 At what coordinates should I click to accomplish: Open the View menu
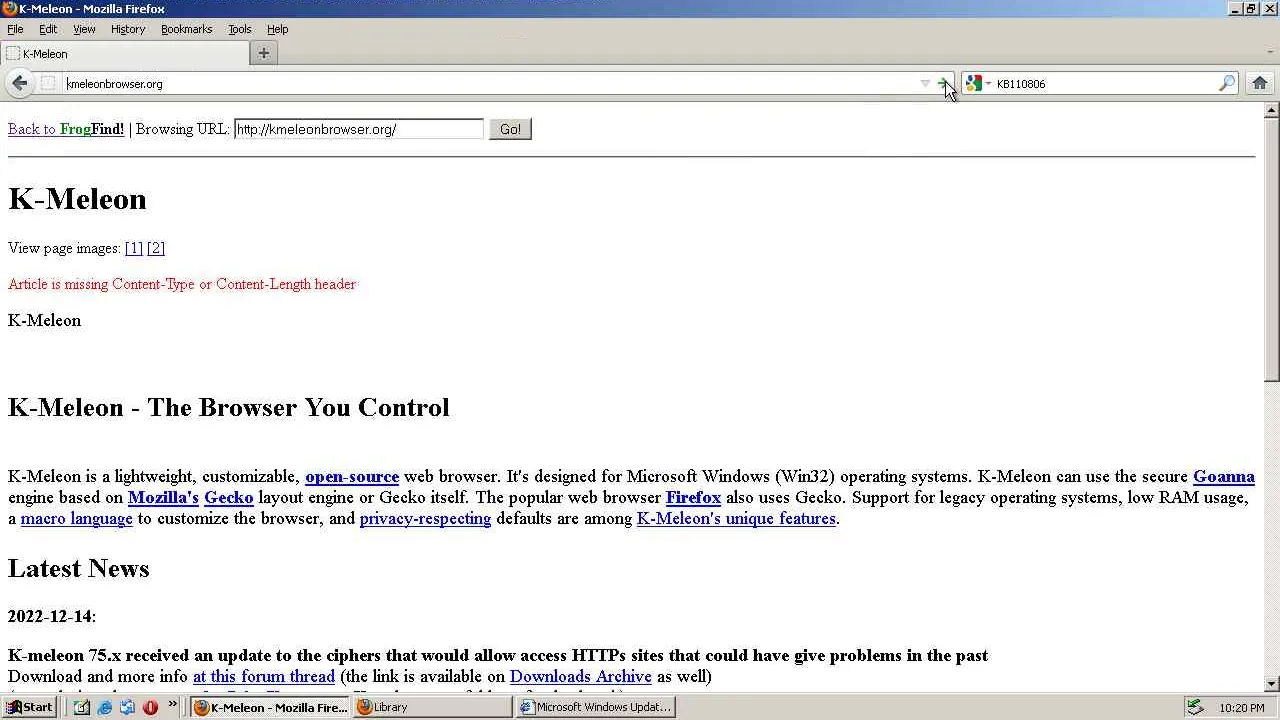[x=84, y=29]
